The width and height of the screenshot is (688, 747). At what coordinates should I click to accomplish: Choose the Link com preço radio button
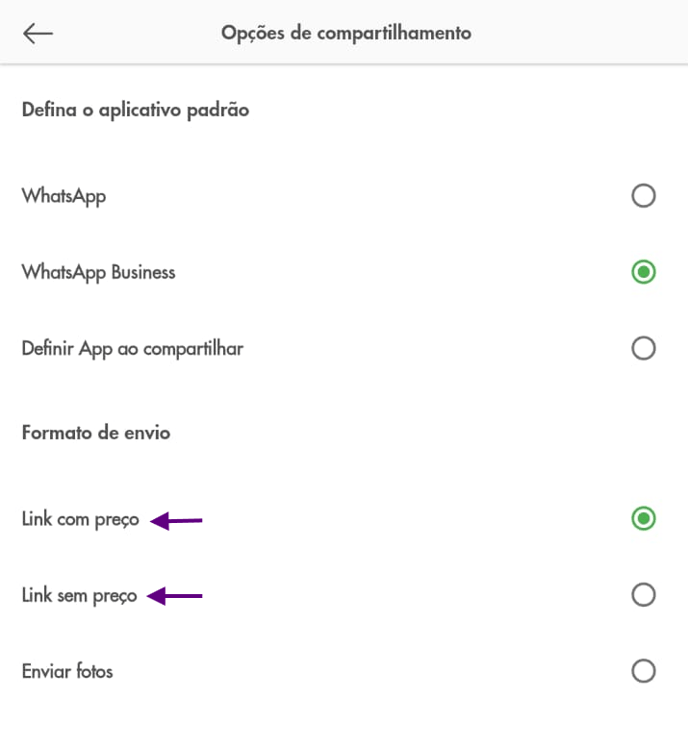click(x=643, y=518)
